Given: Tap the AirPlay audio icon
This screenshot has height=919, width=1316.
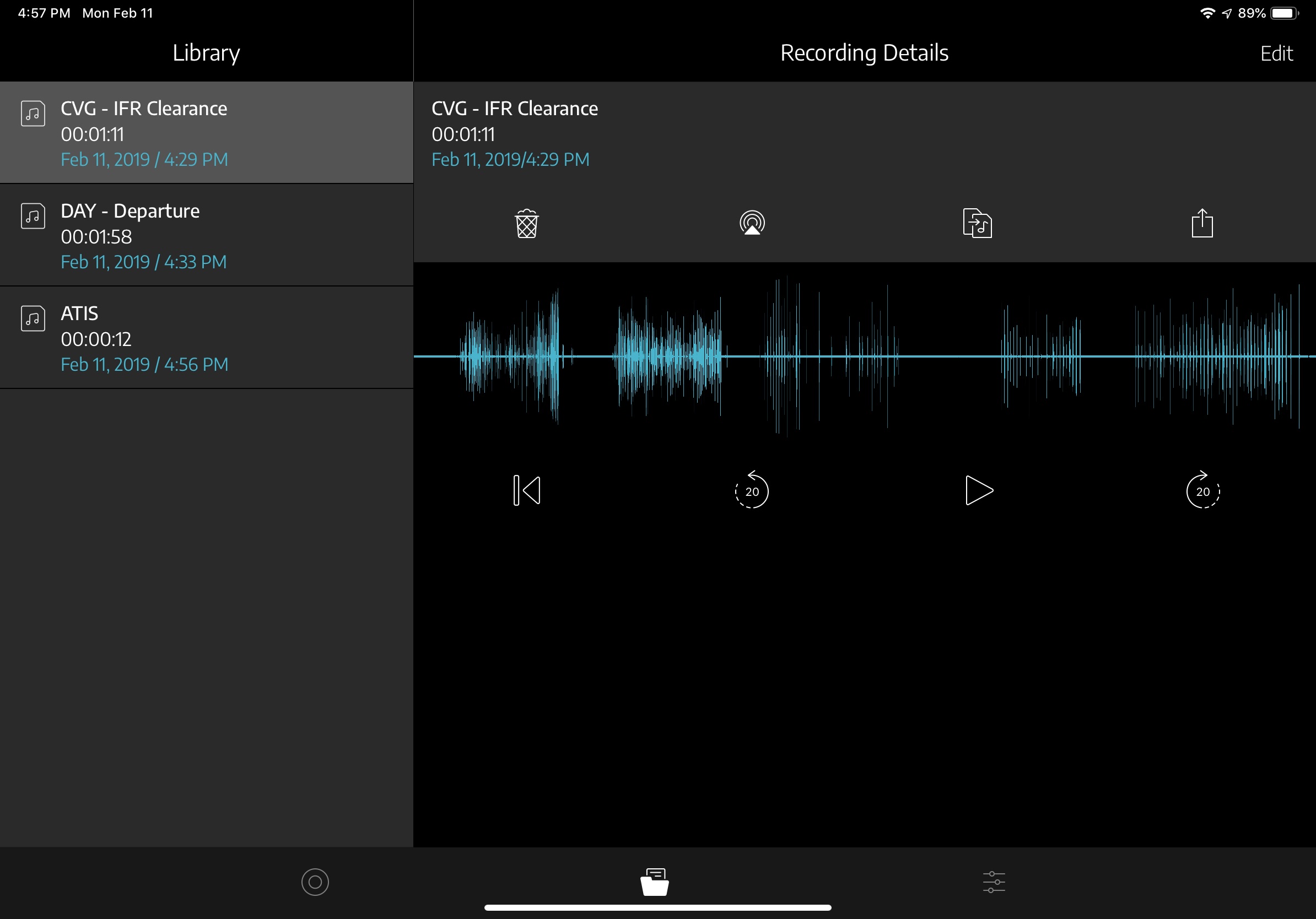Looking at the screenshot, I should [752, 224].
